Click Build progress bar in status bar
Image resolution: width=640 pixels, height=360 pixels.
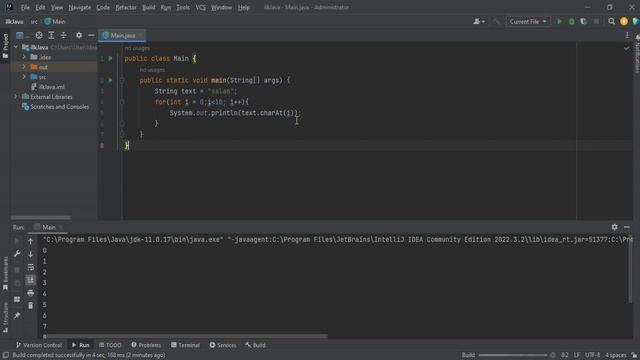513,356
